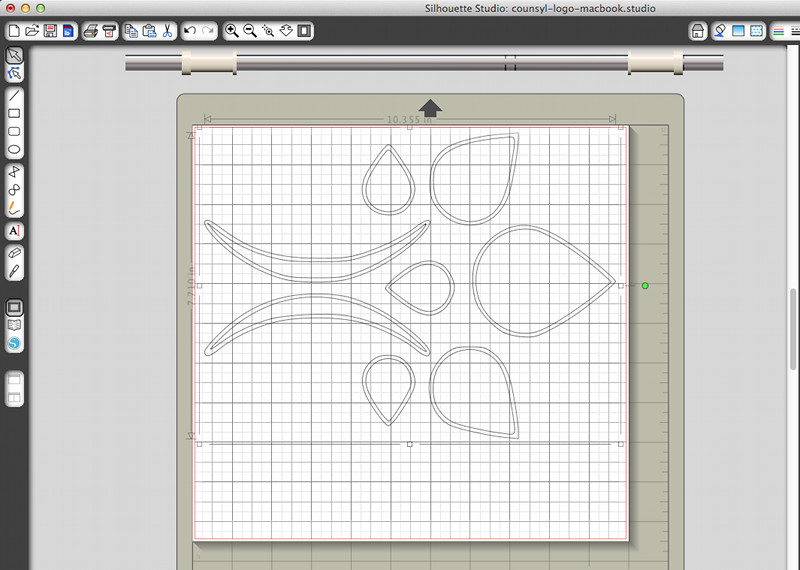Viewport: 800px width, 570px height.
Task: Click the 10.355 in width label
Action: click(410, 119)
